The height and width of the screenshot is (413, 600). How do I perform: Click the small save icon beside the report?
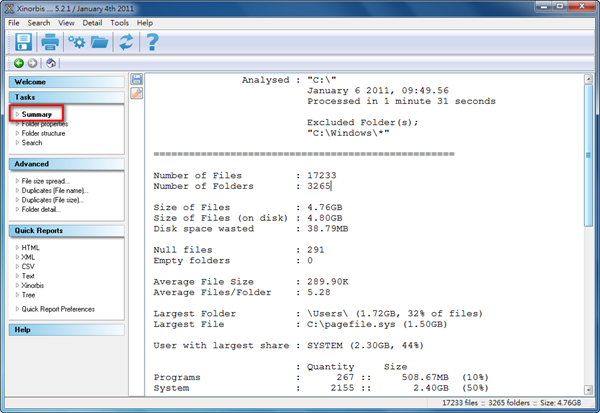[x=137, y=79]
